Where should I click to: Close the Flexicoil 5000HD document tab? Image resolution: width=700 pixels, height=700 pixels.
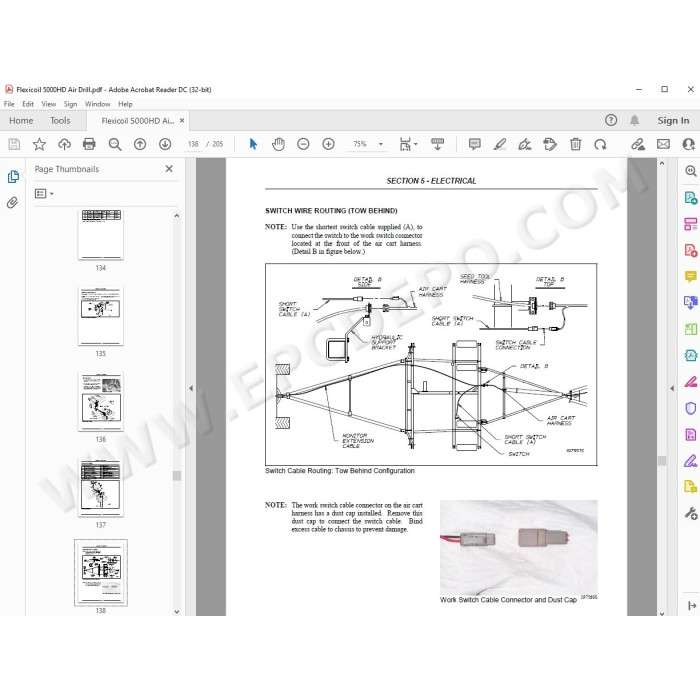click(x=182, y=121)
